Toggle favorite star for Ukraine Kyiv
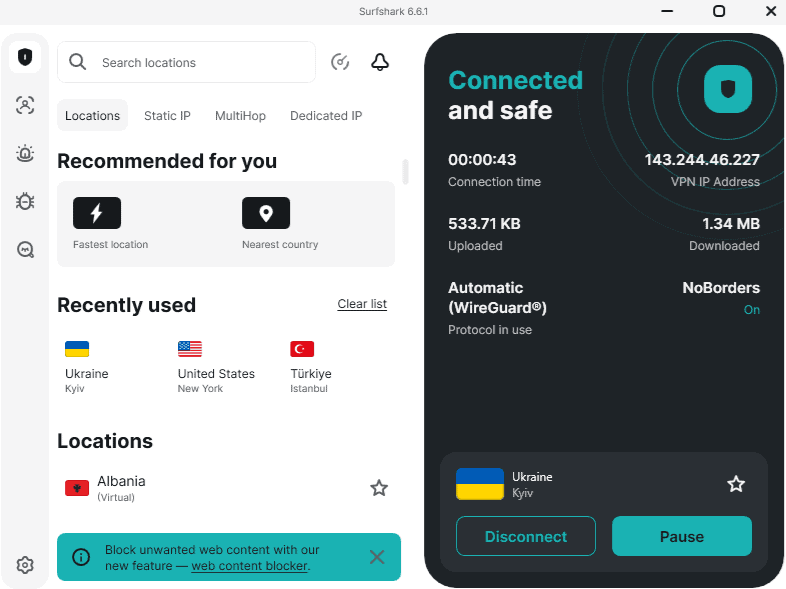The width and height of the screenshot is (786, 589). pos(736,484)
